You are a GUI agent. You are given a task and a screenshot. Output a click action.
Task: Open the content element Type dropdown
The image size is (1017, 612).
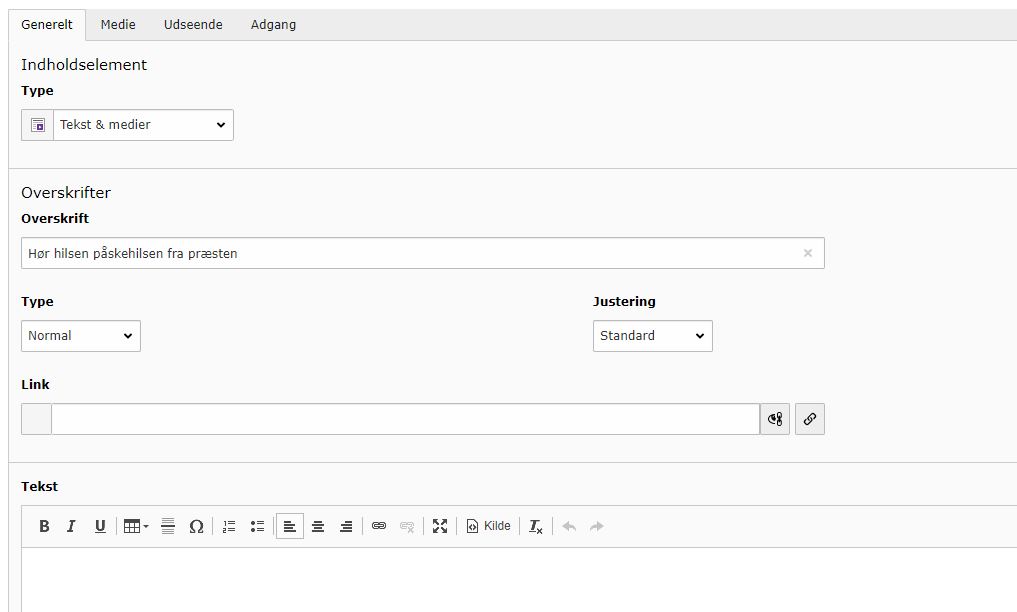[x=142, y=125]
